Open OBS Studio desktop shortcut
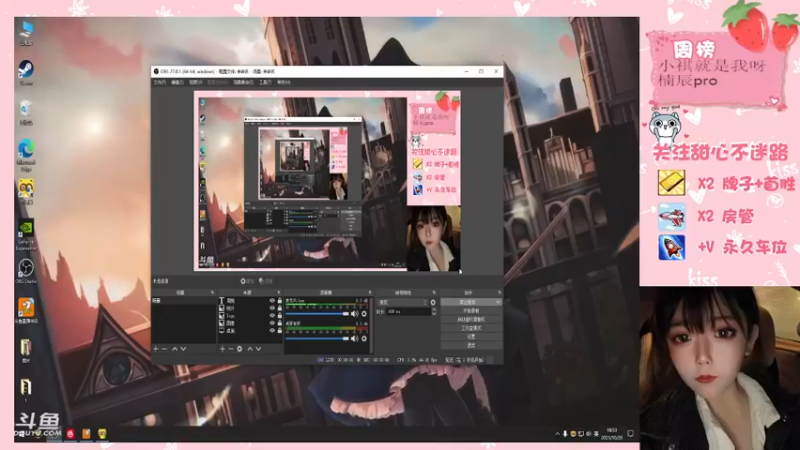This screenshot has width=800, height=450. pos(26,271)
